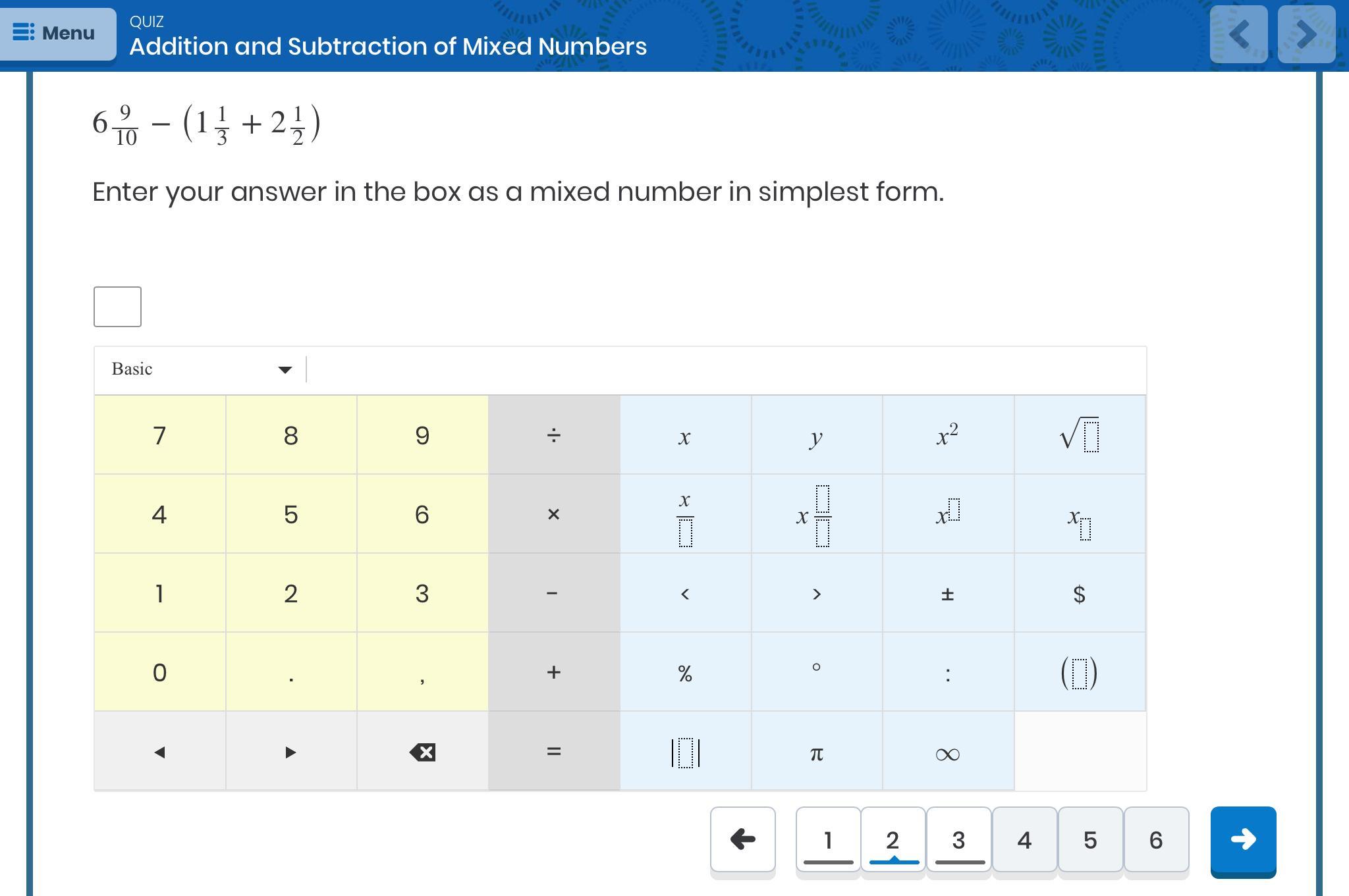Click the blue next question arrow
This screenshot has height=896, width=1349.
[x=1243, y=840]
